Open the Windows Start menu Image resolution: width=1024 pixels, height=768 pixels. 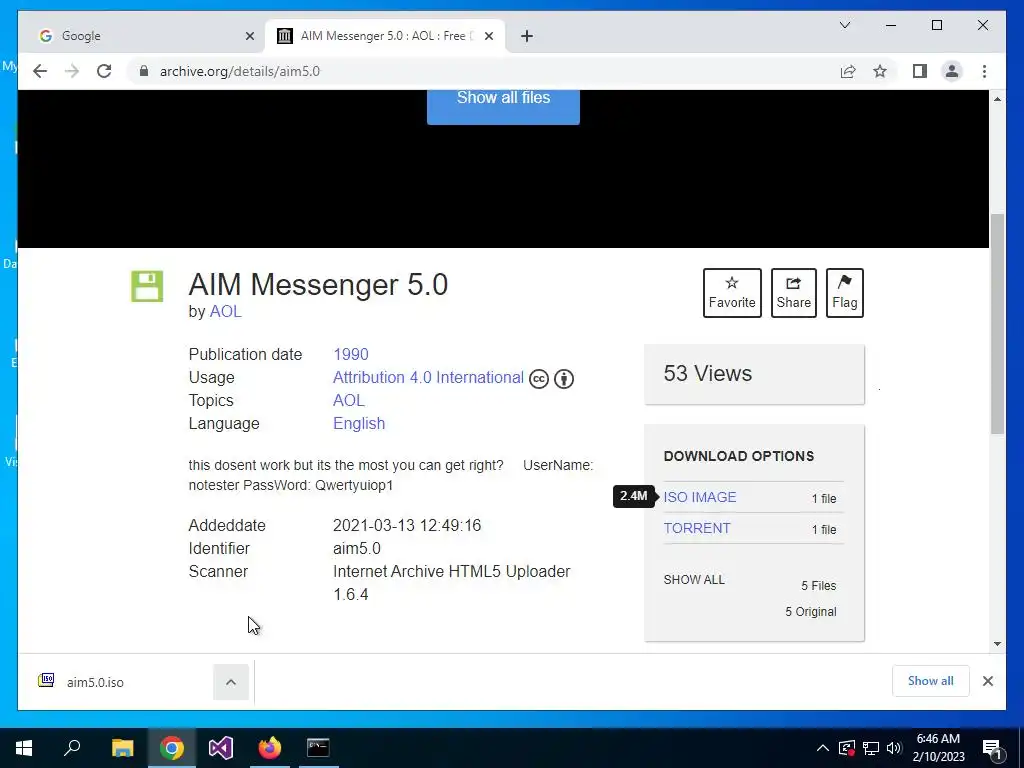[24, 748]
